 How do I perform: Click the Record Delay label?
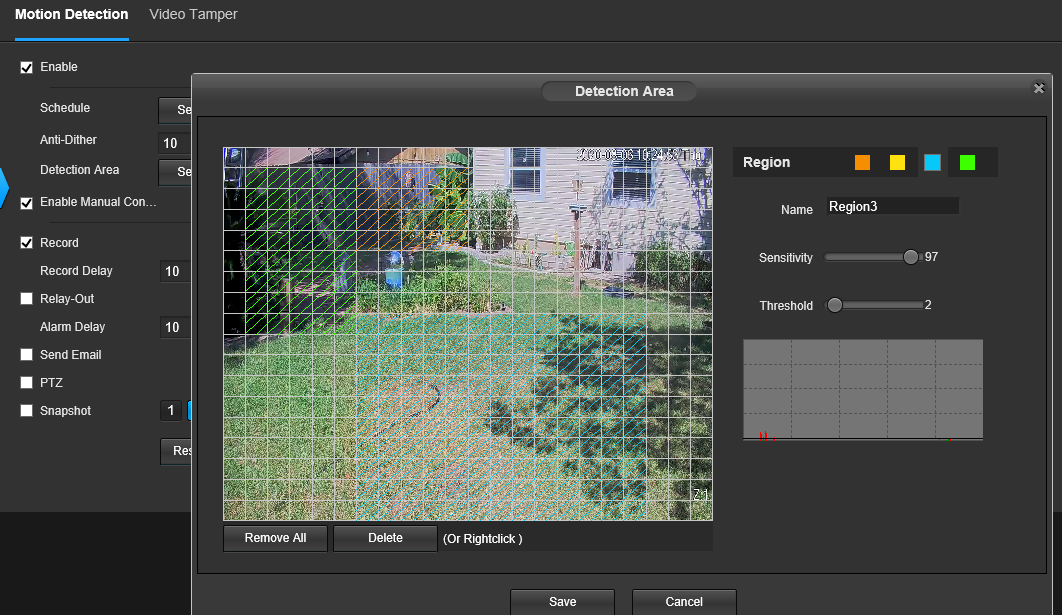(76, 271)
